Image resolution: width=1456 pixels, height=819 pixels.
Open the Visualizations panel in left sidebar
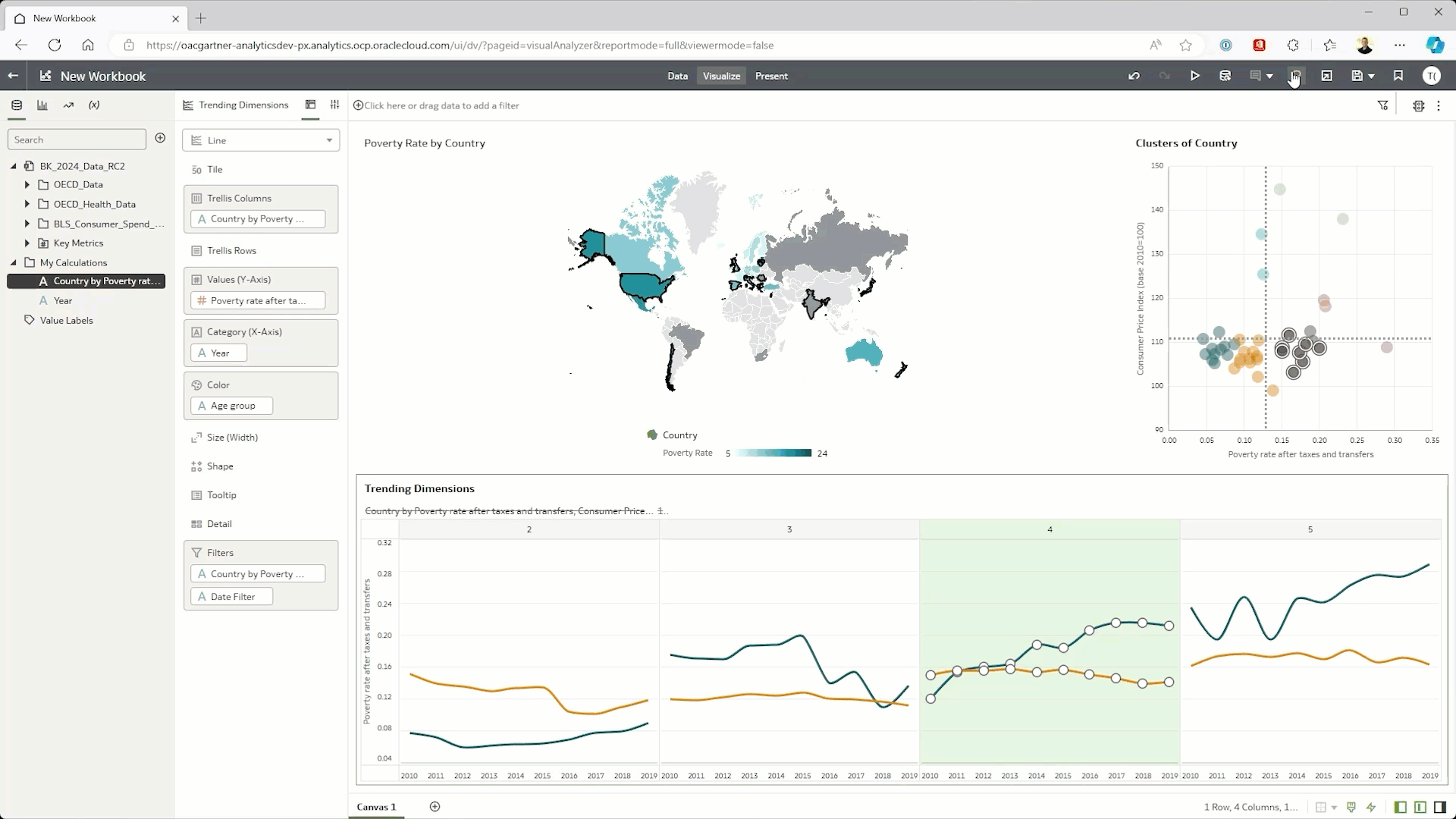pos(42,105)
